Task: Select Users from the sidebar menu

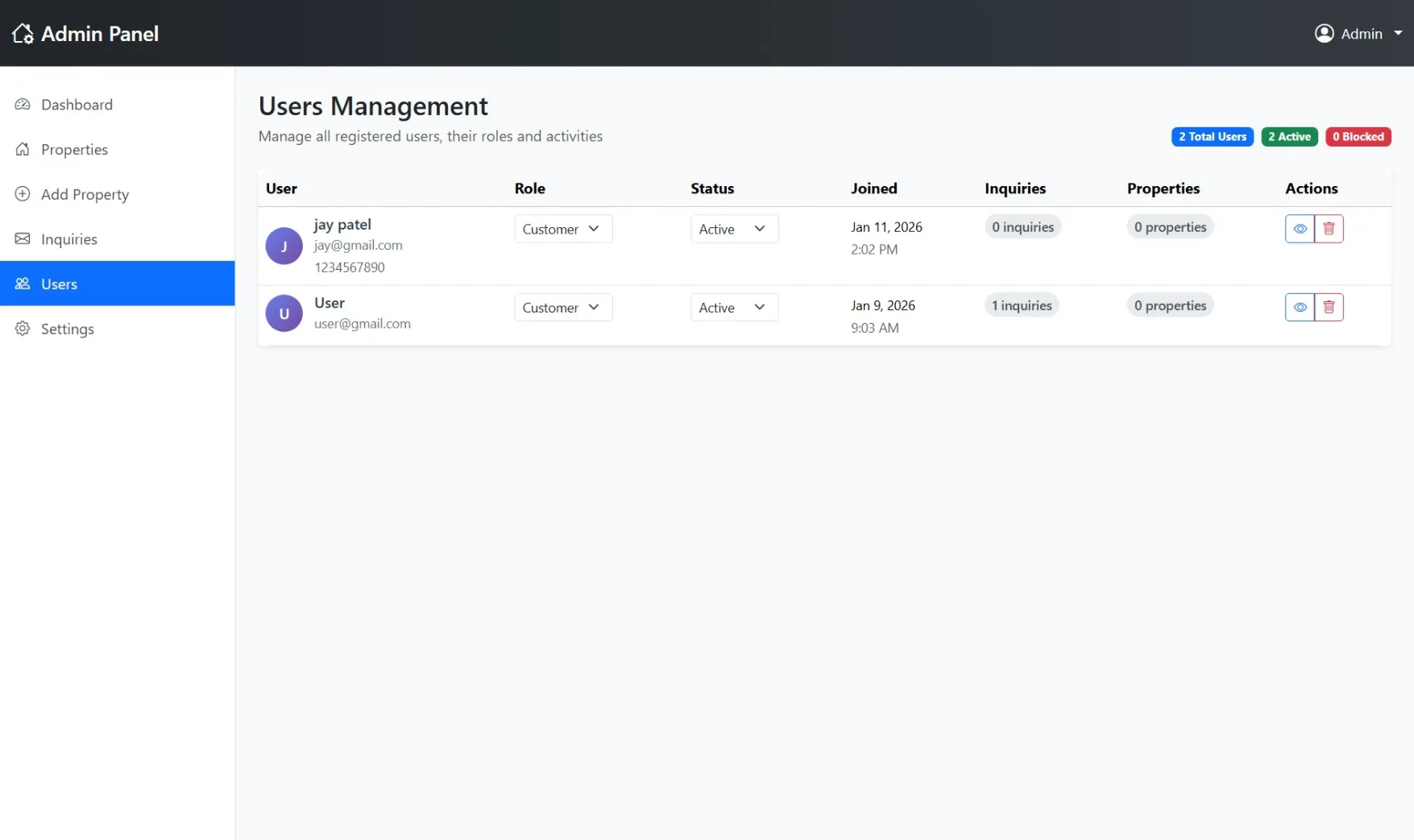Action: click(59, 283)
